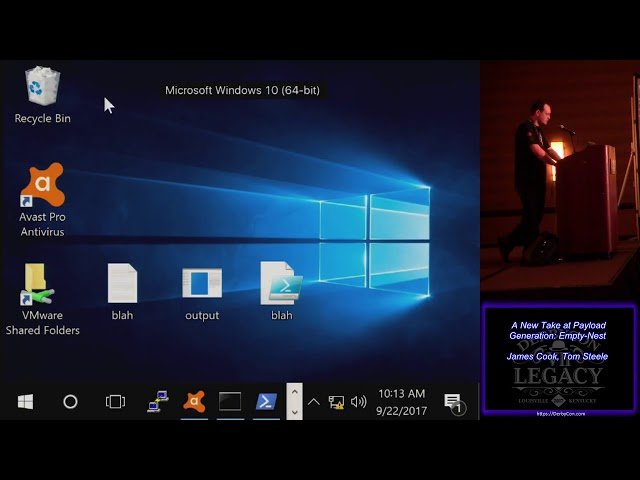
Task: Show hidden system tray icons
Action: [313, 402]
